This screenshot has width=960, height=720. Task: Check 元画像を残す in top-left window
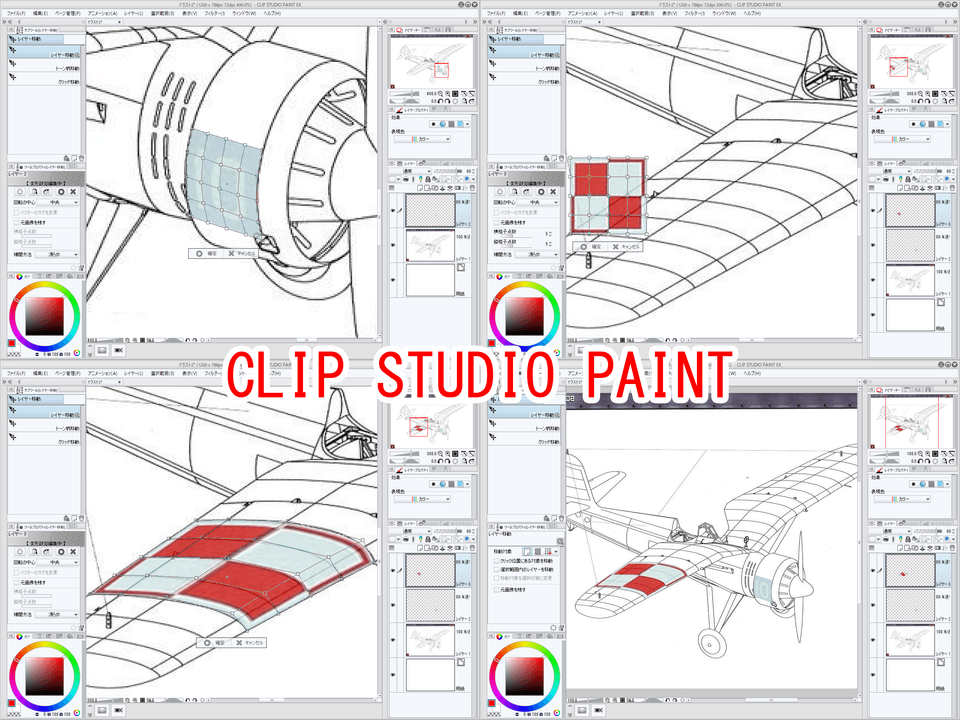(17, 222)
